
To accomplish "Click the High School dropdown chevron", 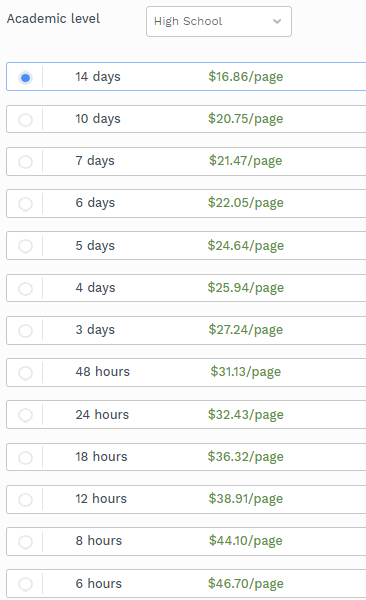I will click(277, 21).
